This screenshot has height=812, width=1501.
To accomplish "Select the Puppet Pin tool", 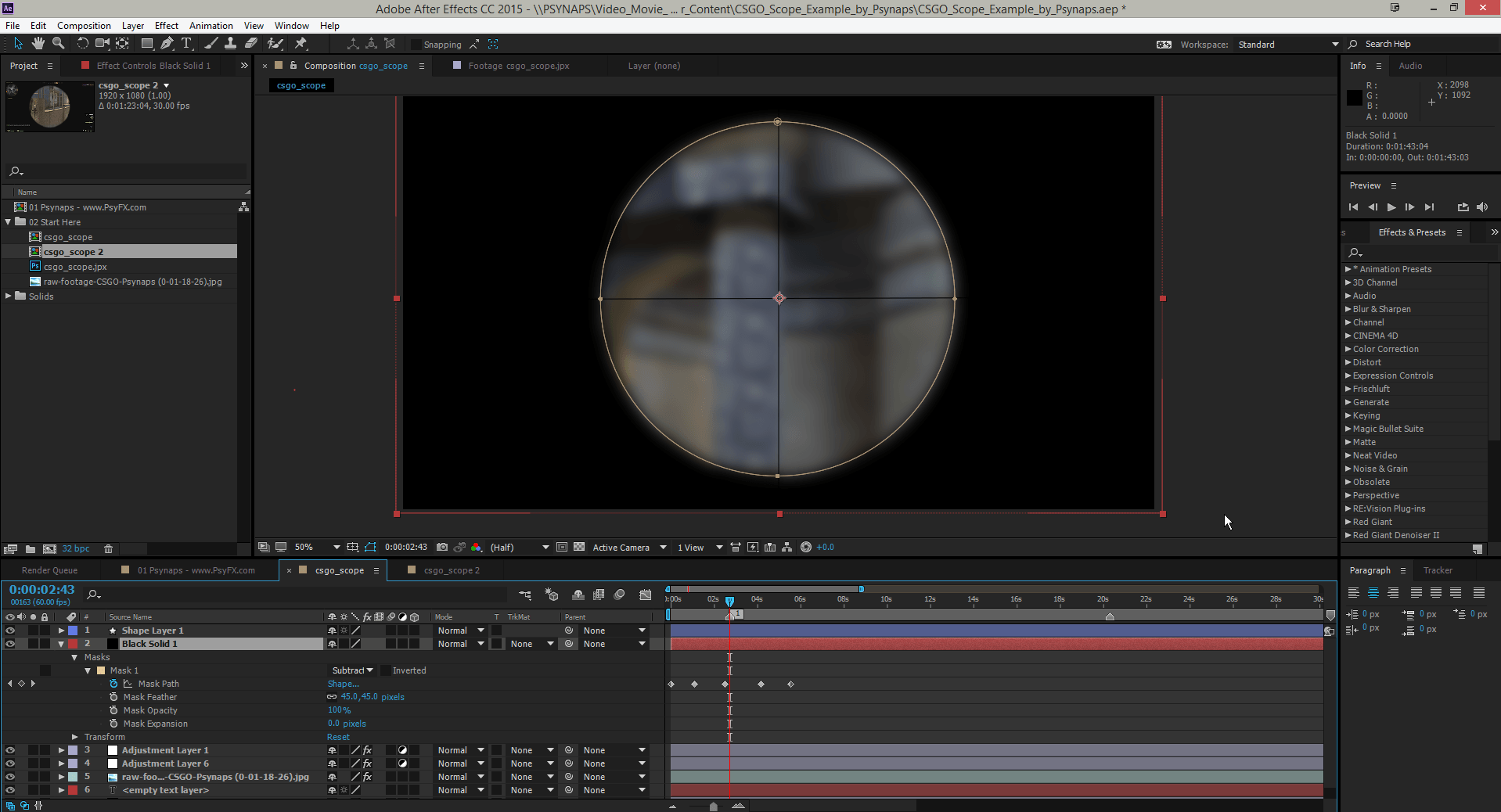I will [x=301, y=44].
